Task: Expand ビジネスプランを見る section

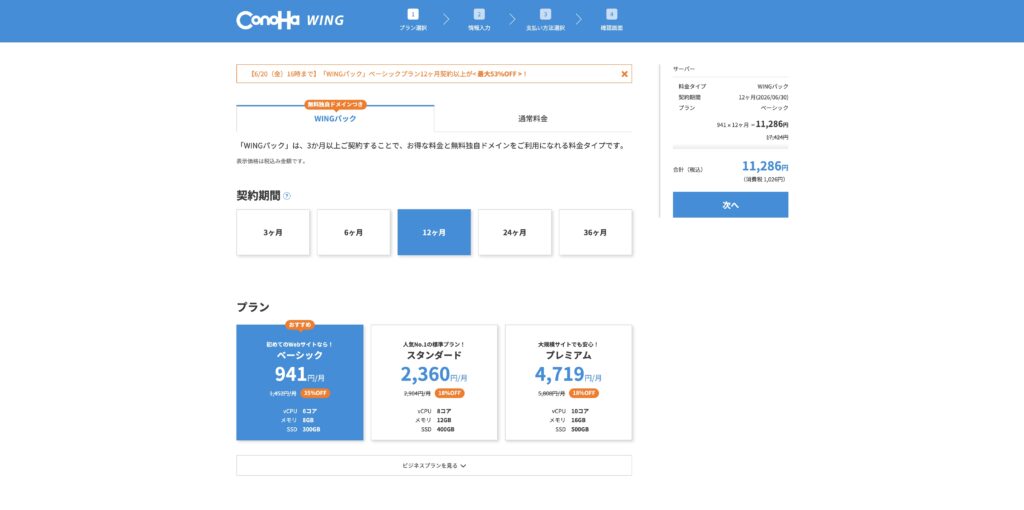Action: click(434, 466)
